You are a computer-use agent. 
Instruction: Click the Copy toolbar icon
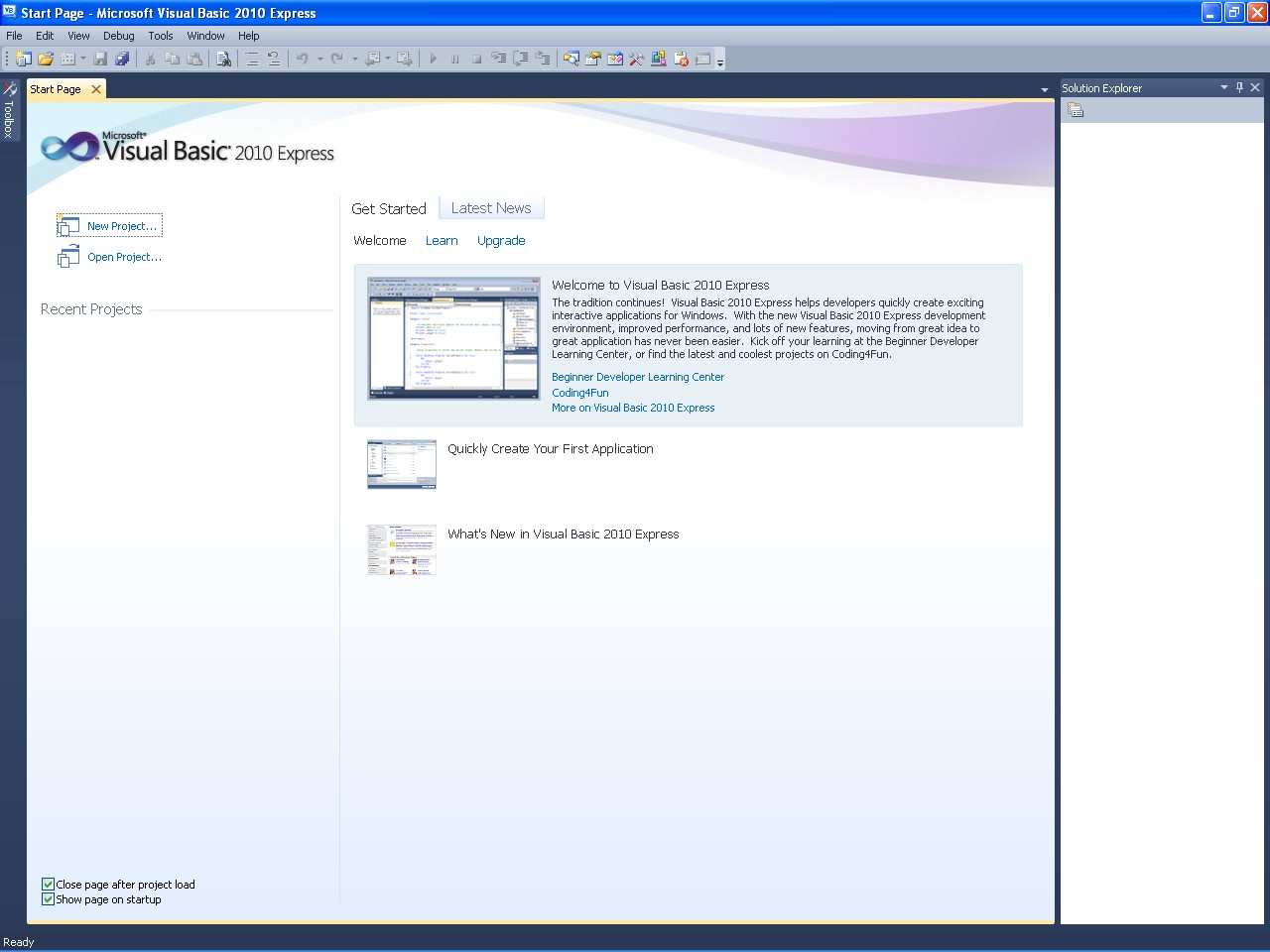pyautogui.click(x=172, y=59)
